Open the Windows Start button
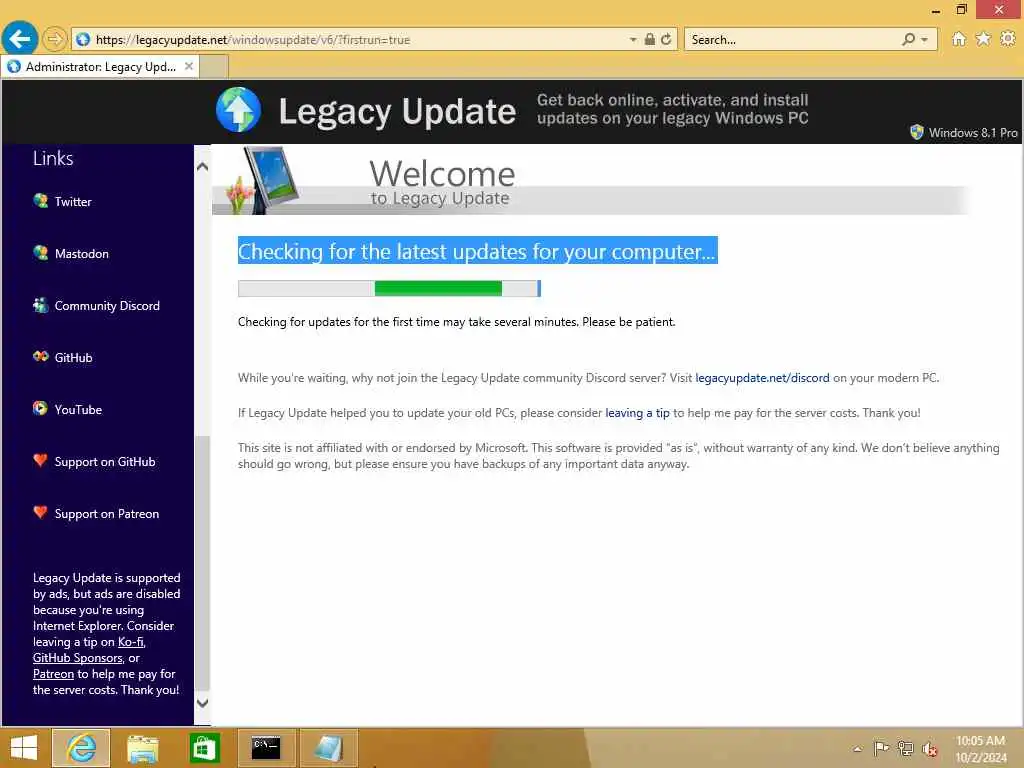 pyautogui.click(x=24, y=748)
